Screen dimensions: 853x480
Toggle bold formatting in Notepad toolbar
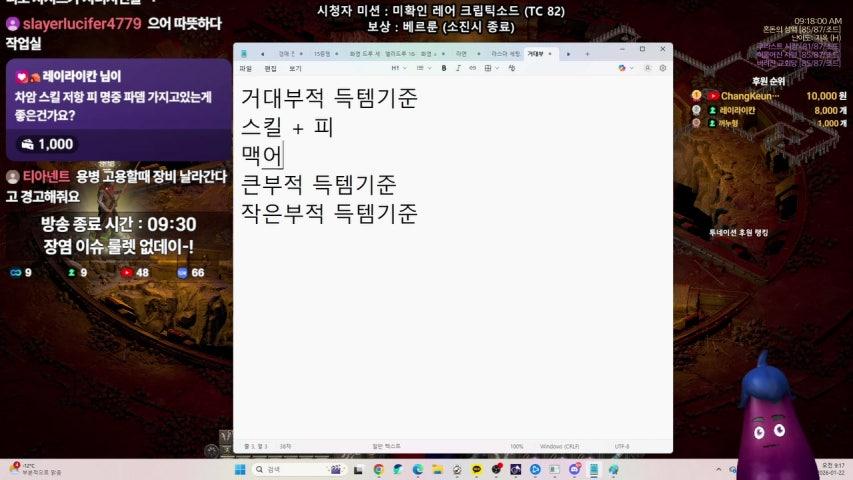pos(444,68)
